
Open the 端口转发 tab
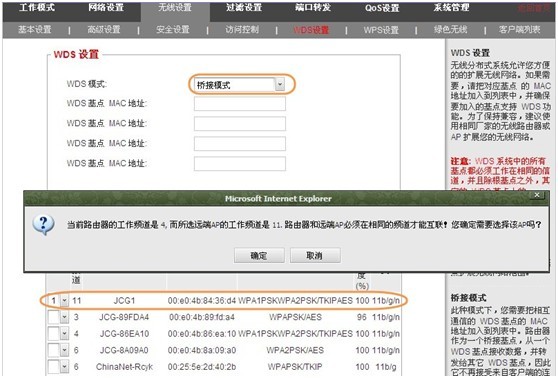click(x=313, y=7)
